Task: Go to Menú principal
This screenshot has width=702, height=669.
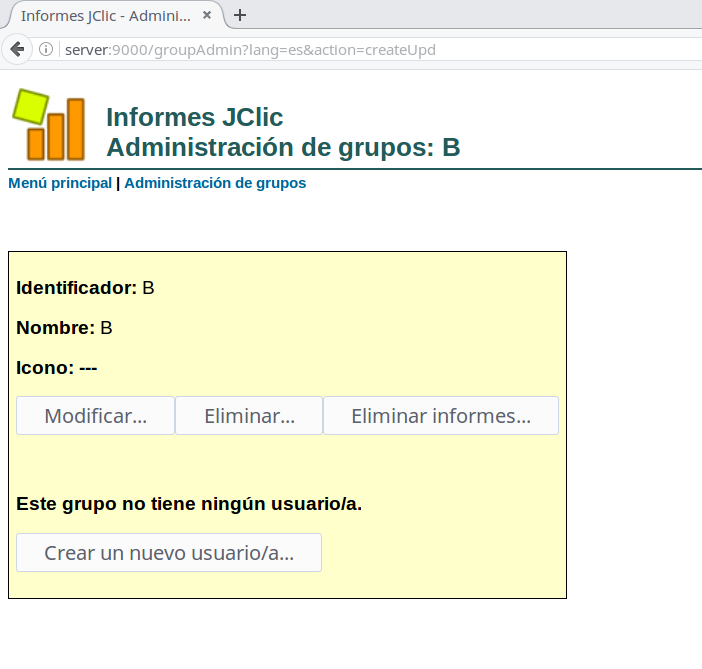Action: click(60, 183)
